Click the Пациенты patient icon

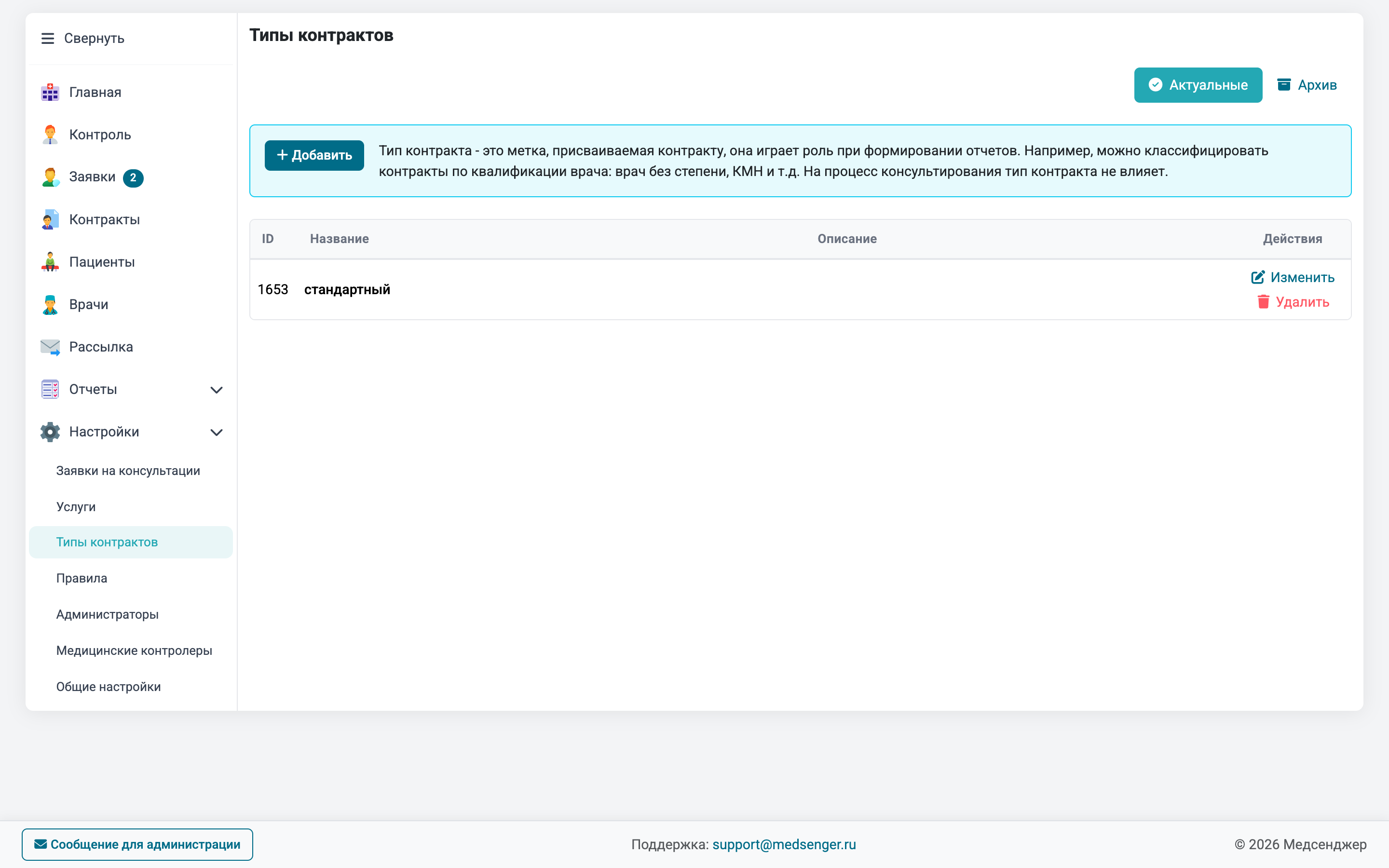[50, 262]
